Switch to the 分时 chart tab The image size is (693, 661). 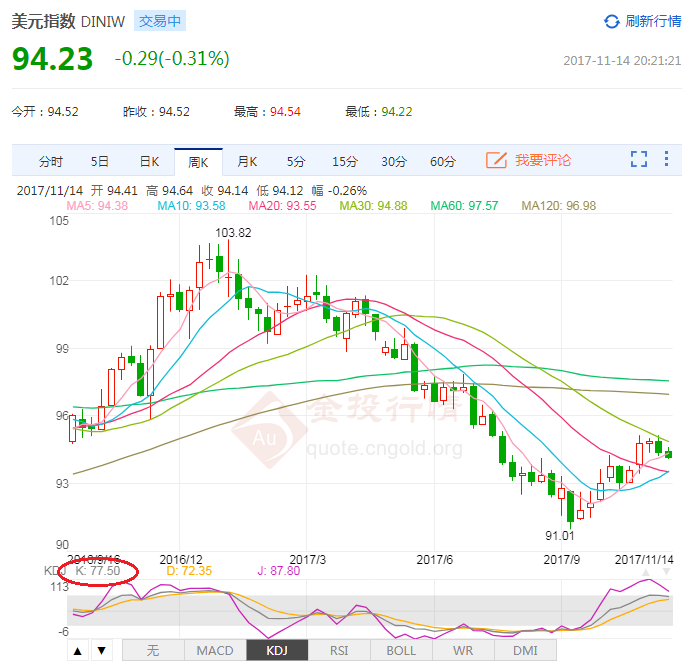pos(51,161)
